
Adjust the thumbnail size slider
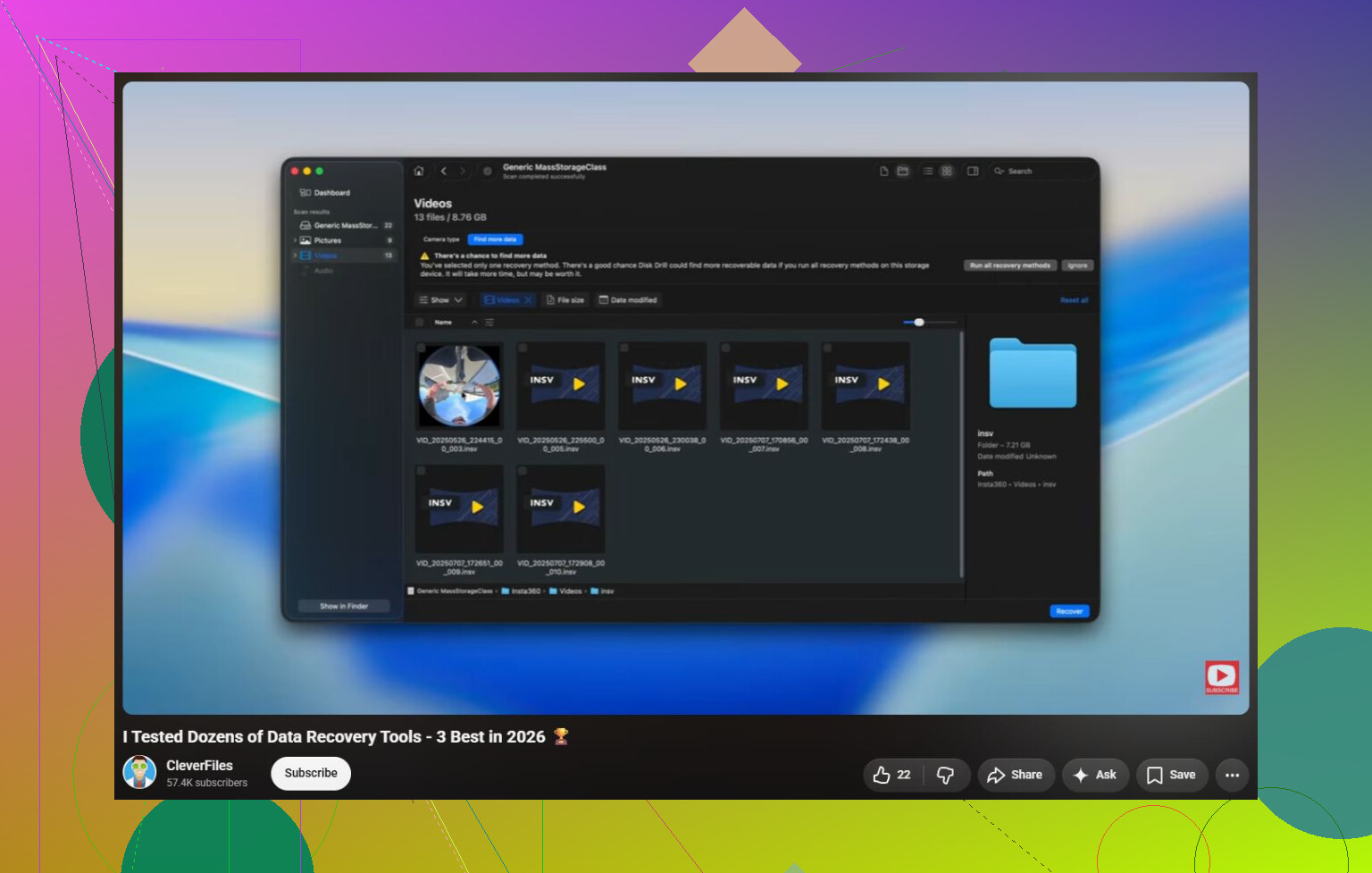point(929,322)
